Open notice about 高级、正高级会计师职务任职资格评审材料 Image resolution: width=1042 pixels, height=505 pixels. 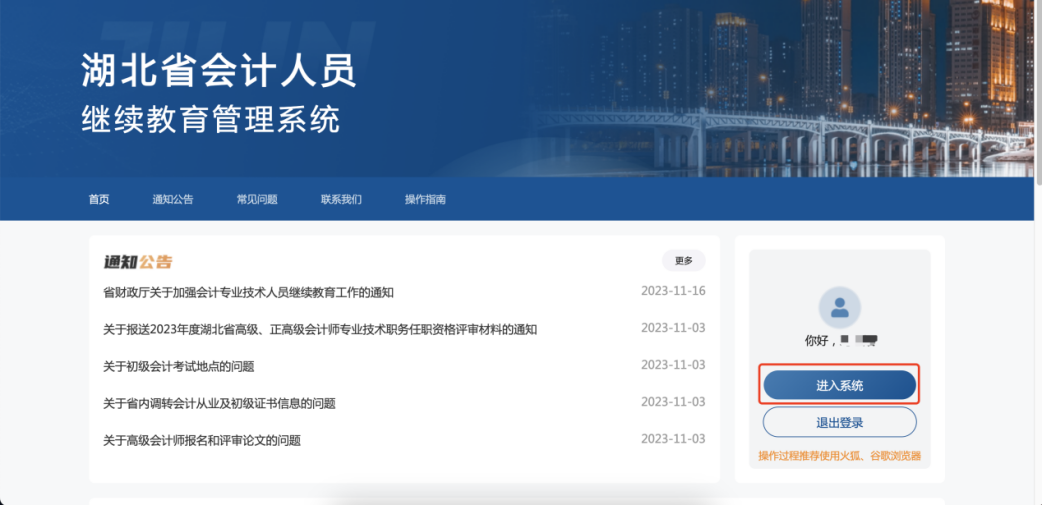[320, 329]
